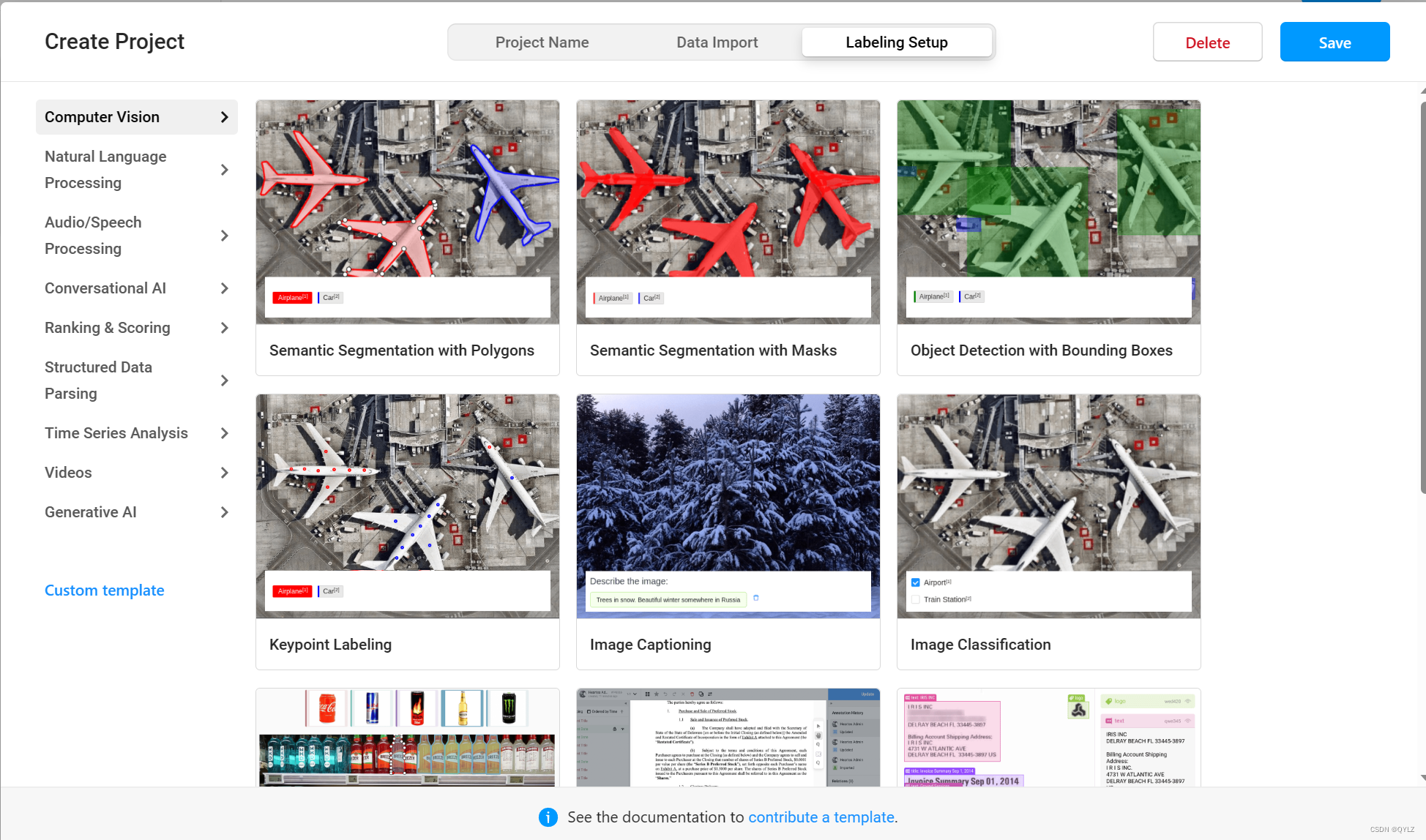Open the Audio/Speech Processing category
The height and width of the screenshot is (840, 1426).
(x=137, y=236)
